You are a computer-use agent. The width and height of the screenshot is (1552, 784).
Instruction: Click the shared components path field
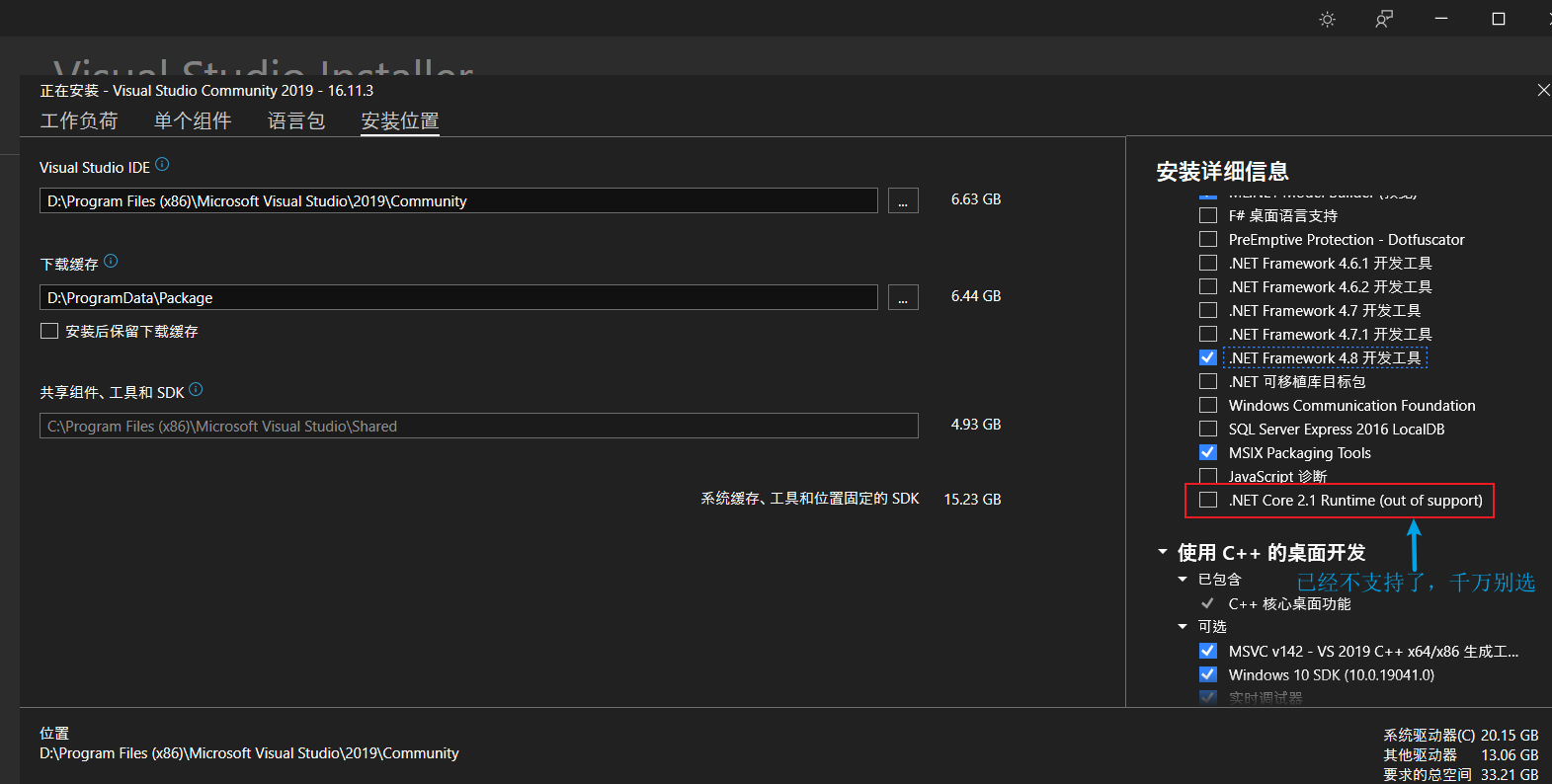point(479,426)
